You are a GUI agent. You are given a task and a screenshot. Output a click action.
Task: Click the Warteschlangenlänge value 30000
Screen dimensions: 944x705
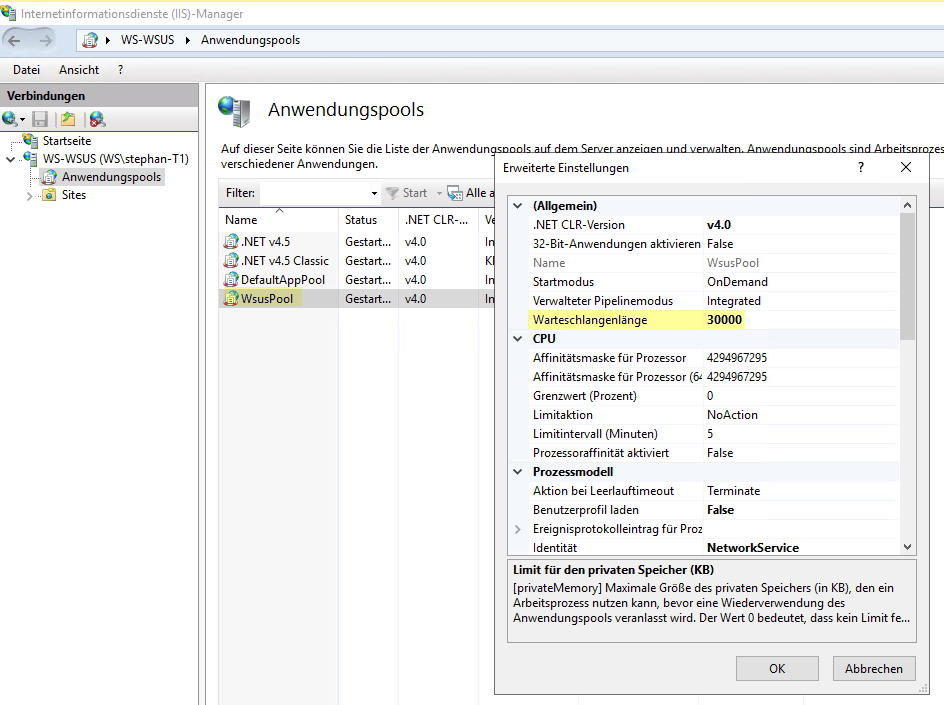pyautogui.click(x=724, y=320)
